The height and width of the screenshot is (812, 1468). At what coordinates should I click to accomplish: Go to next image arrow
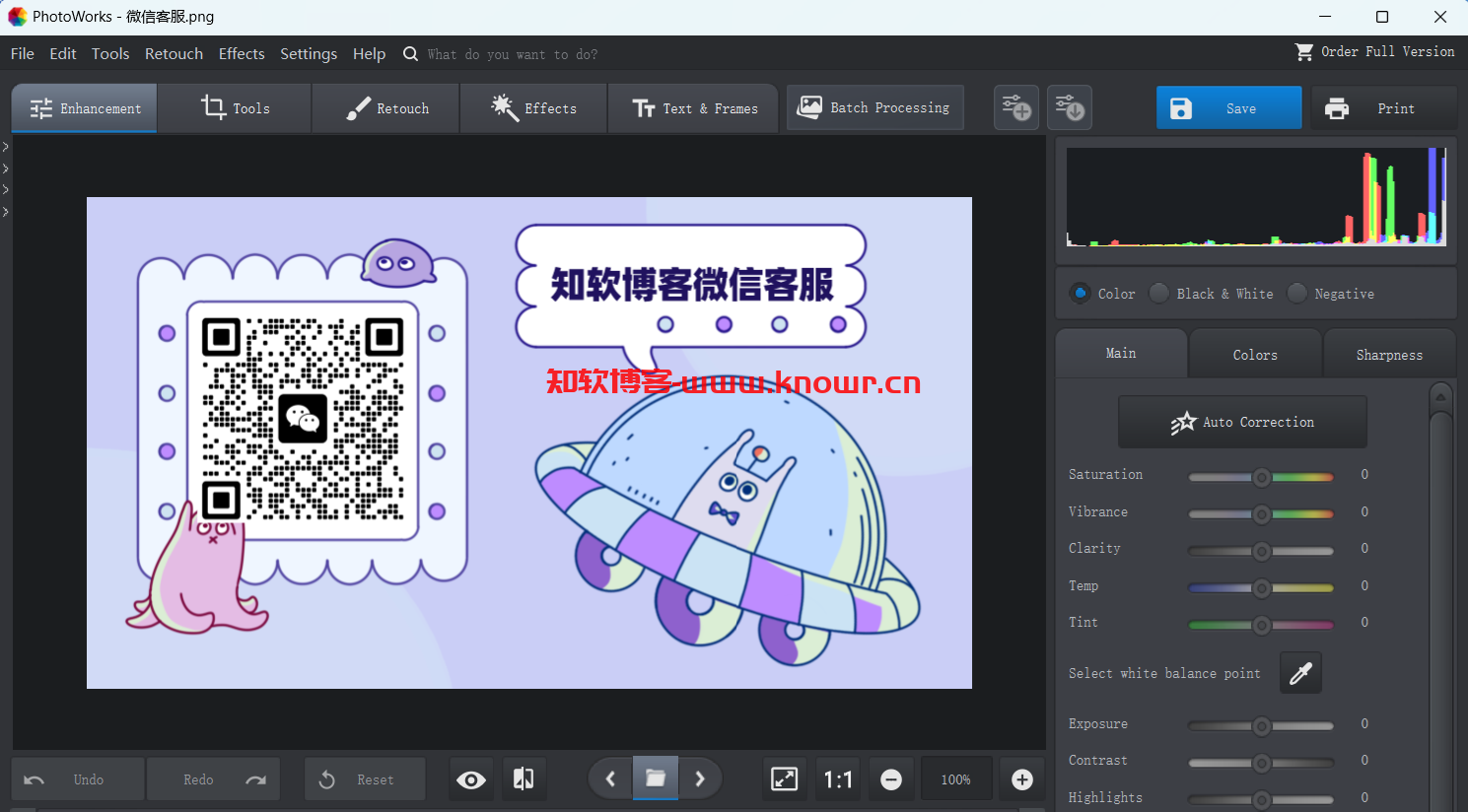point(700,779)
